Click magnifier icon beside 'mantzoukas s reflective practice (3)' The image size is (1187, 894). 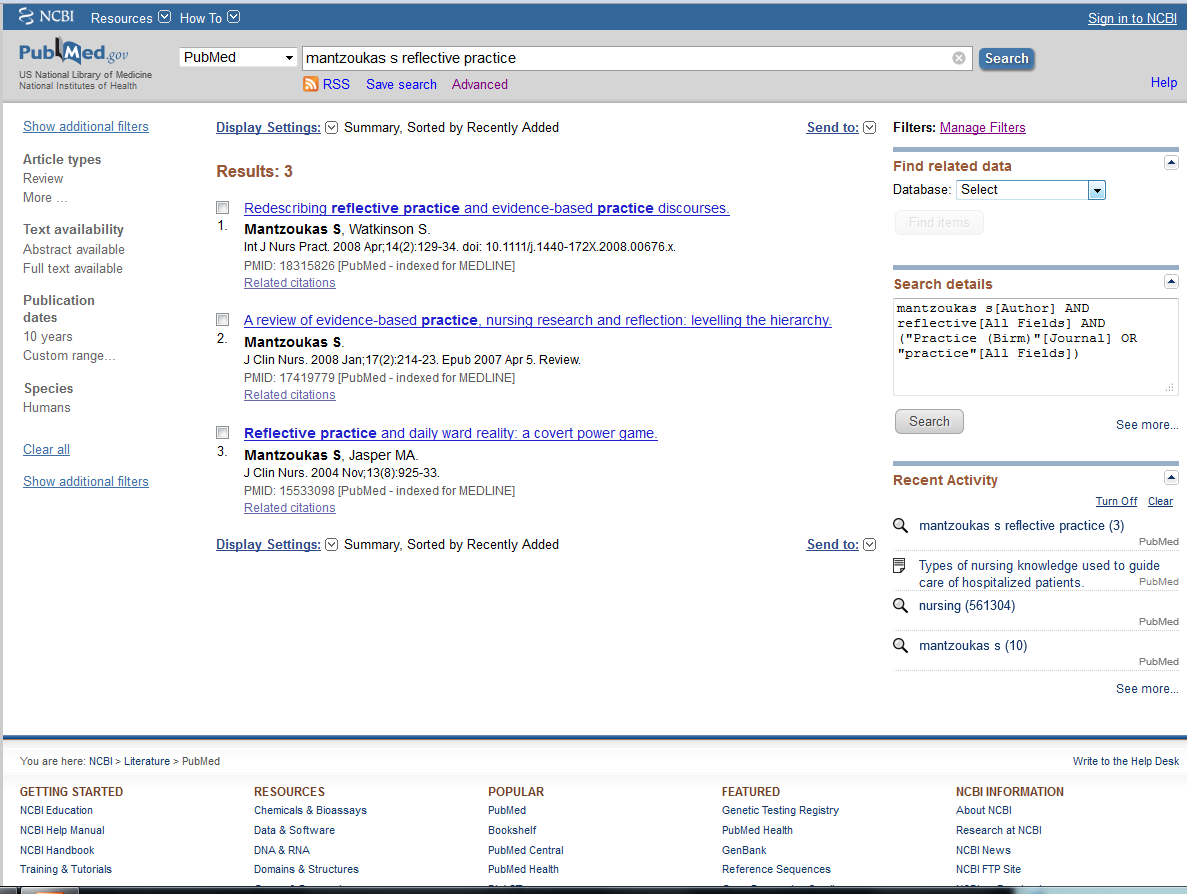click(900, 525)
